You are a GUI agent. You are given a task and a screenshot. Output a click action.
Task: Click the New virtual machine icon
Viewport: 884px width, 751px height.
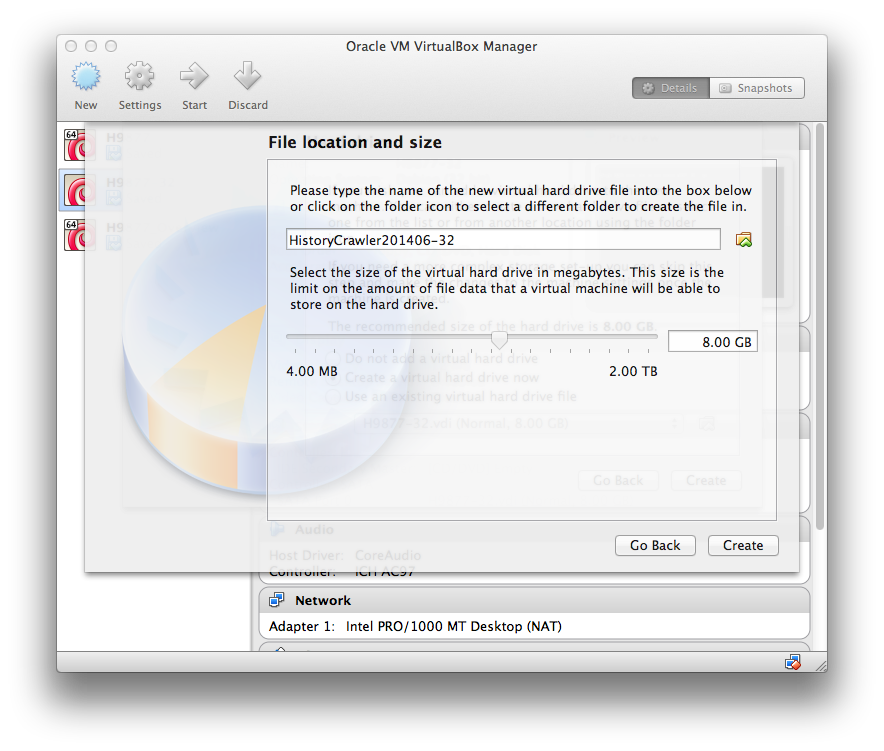coord(86,77)
